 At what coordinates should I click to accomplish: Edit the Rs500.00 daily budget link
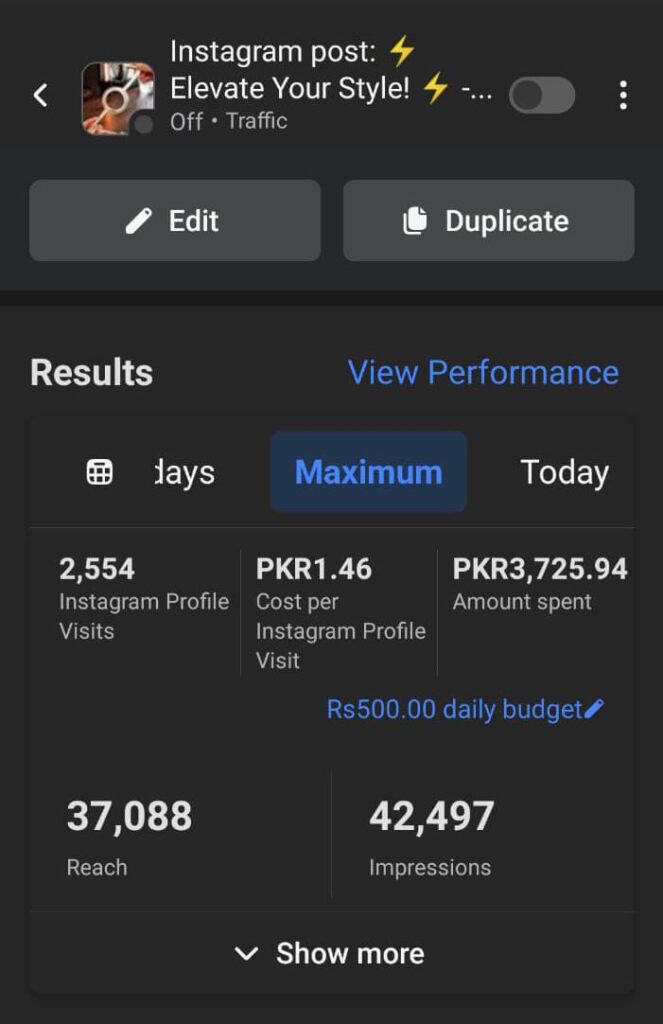click(x=455, y=709)
